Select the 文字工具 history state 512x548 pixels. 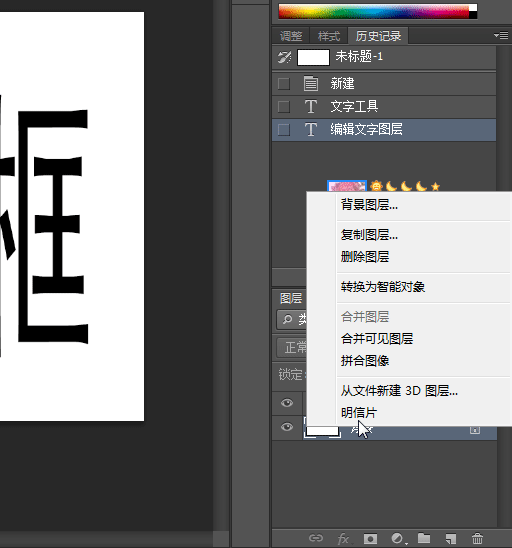384,107
